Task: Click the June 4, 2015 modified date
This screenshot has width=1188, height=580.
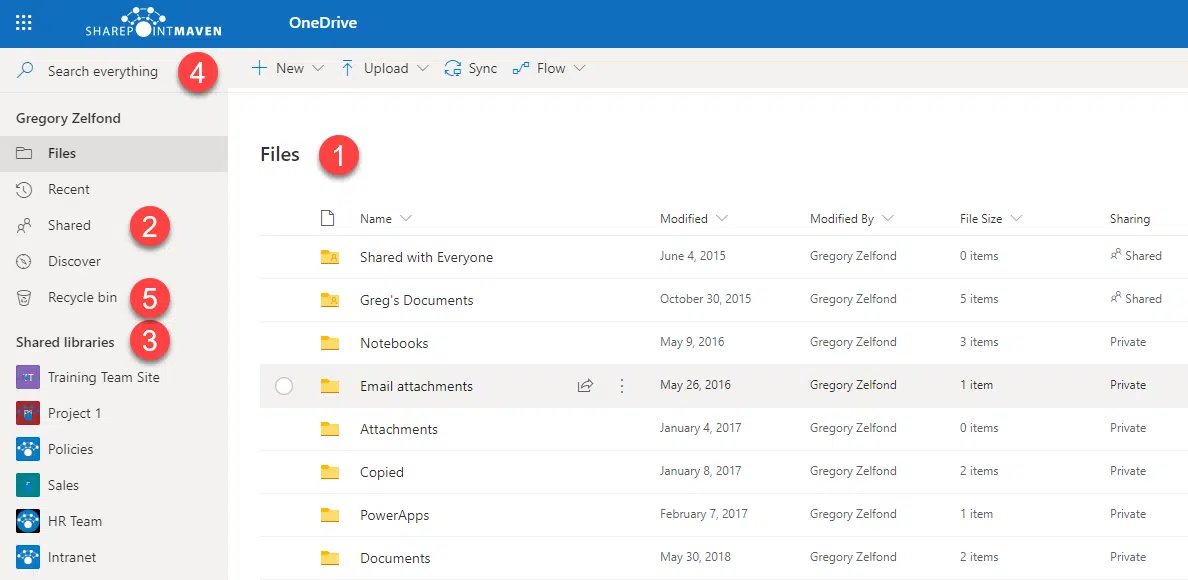Action: click(x=692, y=256)
